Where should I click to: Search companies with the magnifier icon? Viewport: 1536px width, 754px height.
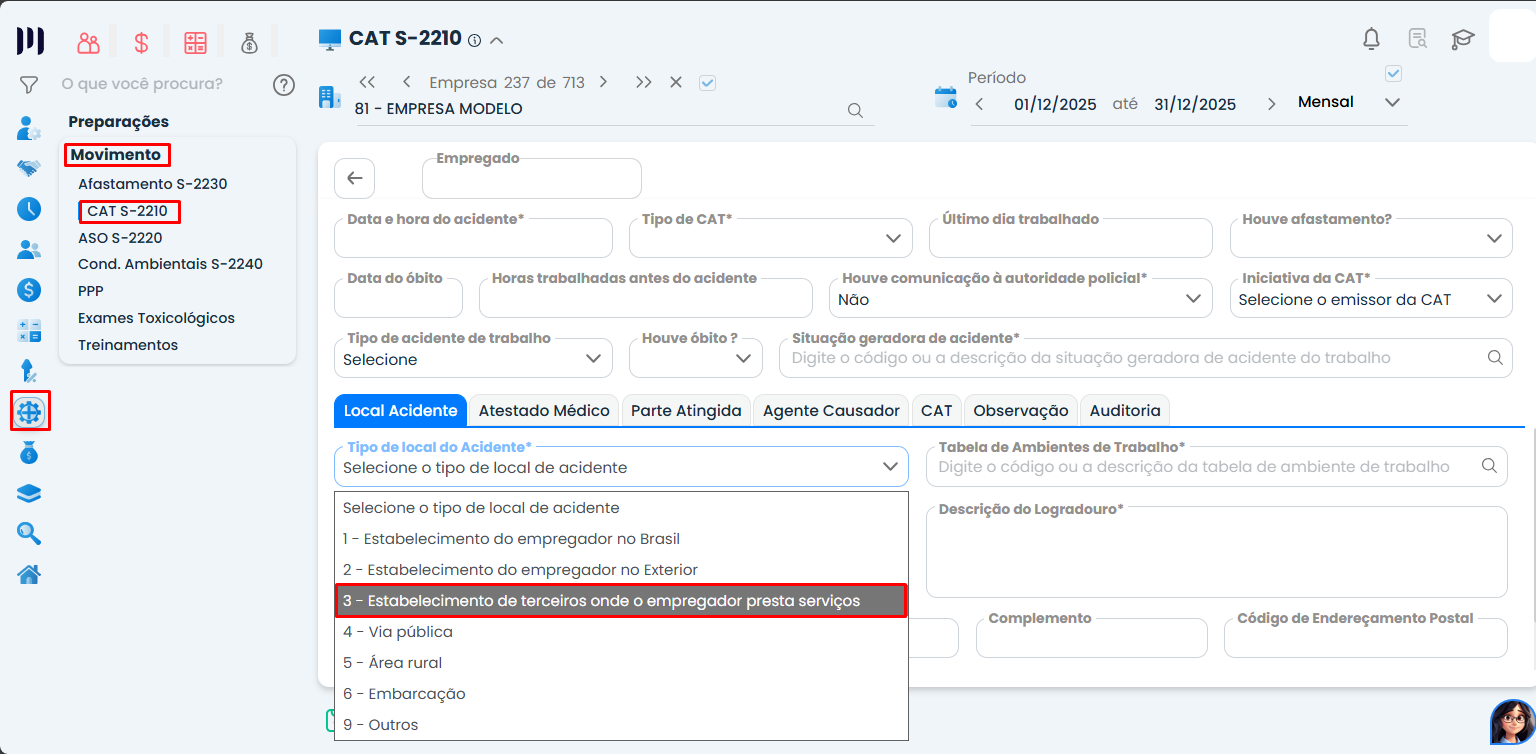(x=855, y=110)
